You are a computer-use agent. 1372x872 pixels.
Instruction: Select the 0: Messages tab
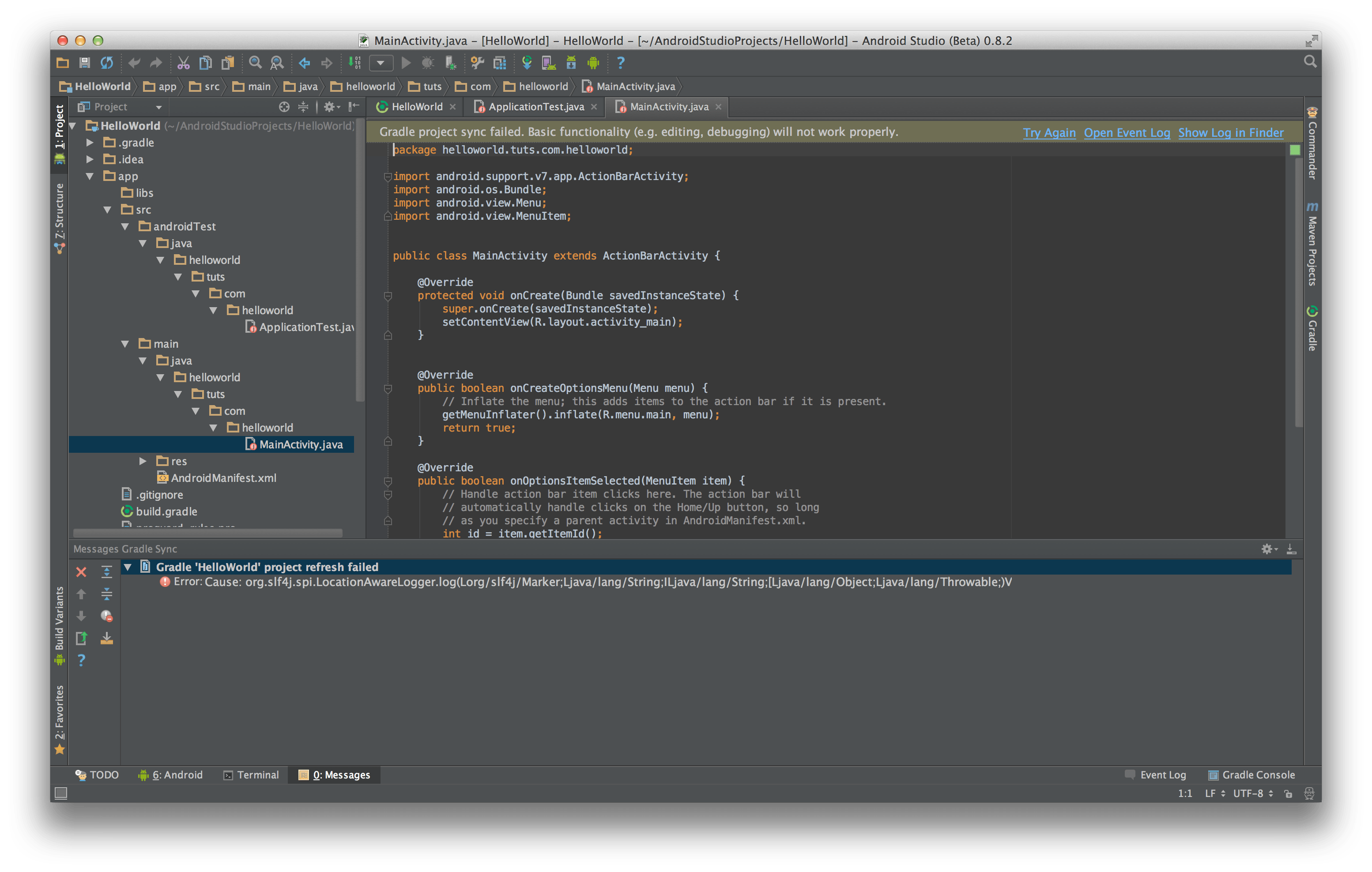[335, 775]
